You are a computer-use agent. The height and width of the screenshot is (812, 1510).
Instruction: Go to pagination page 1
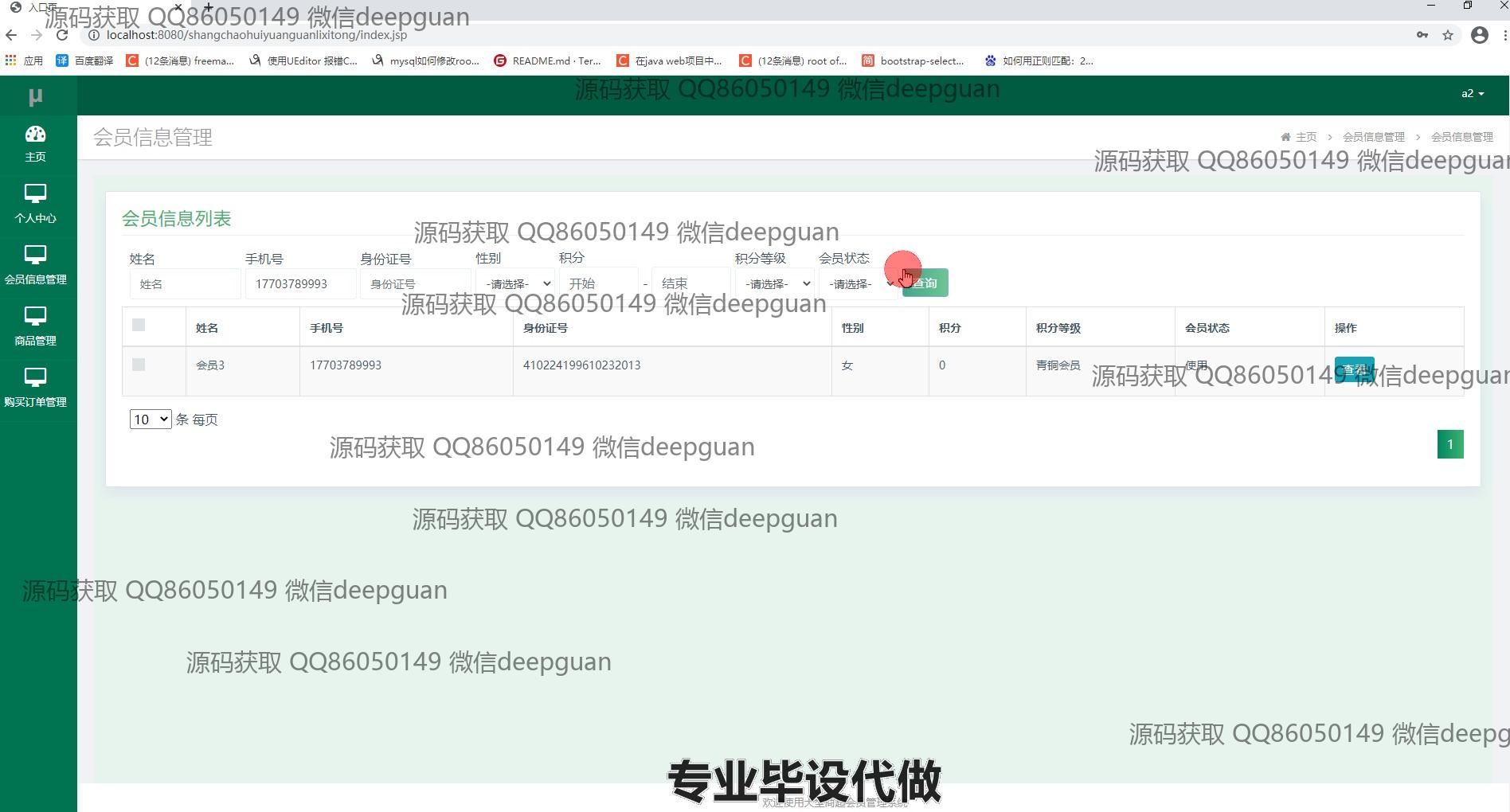[1449, 444]
